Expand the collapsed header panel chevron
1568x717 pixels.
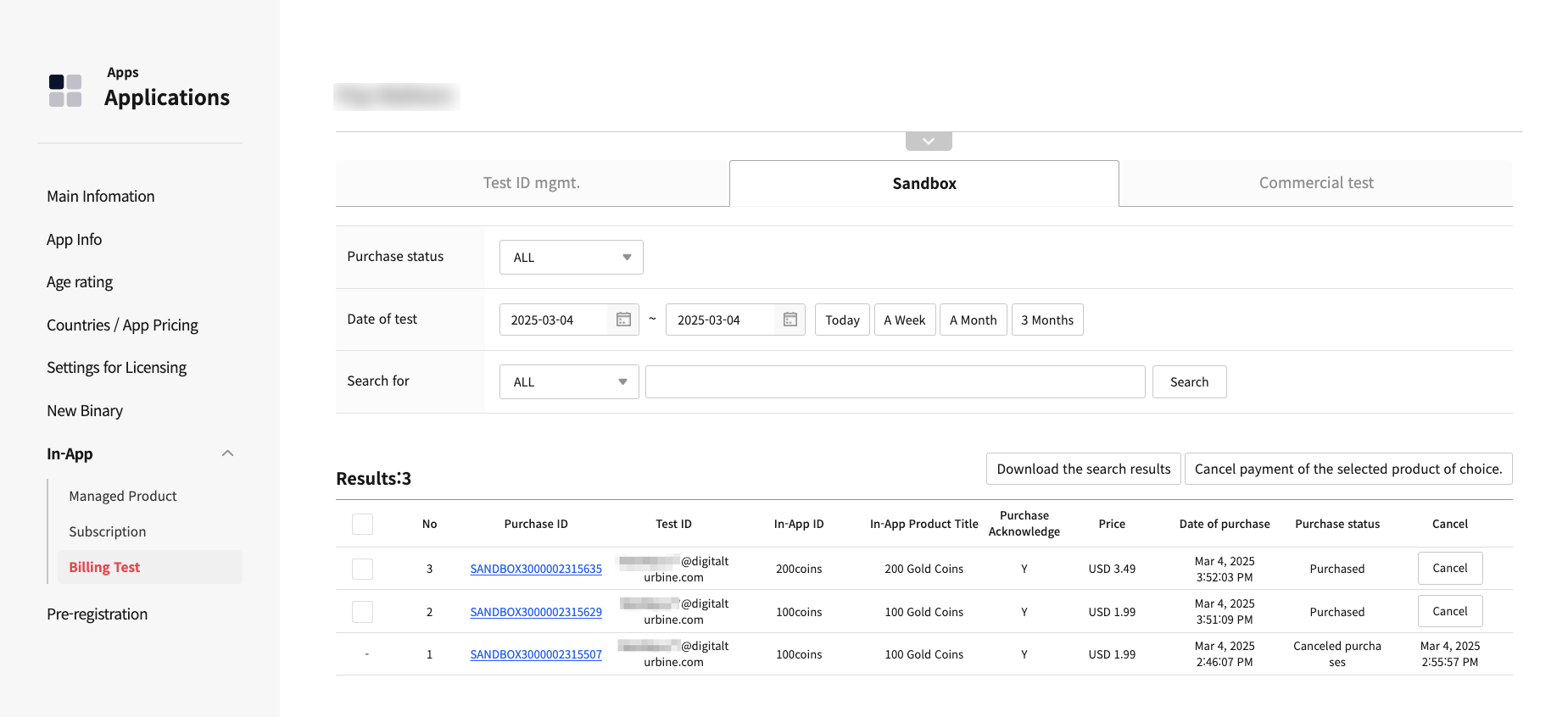point(929,142)
